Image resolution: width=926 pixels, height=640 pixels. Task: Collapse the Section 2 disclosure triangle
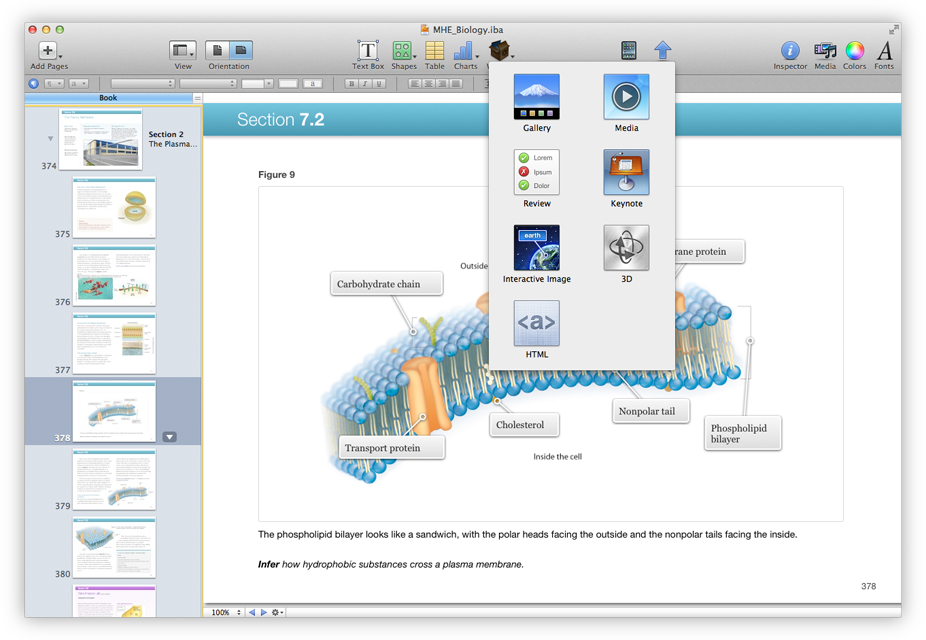[51, 139]
